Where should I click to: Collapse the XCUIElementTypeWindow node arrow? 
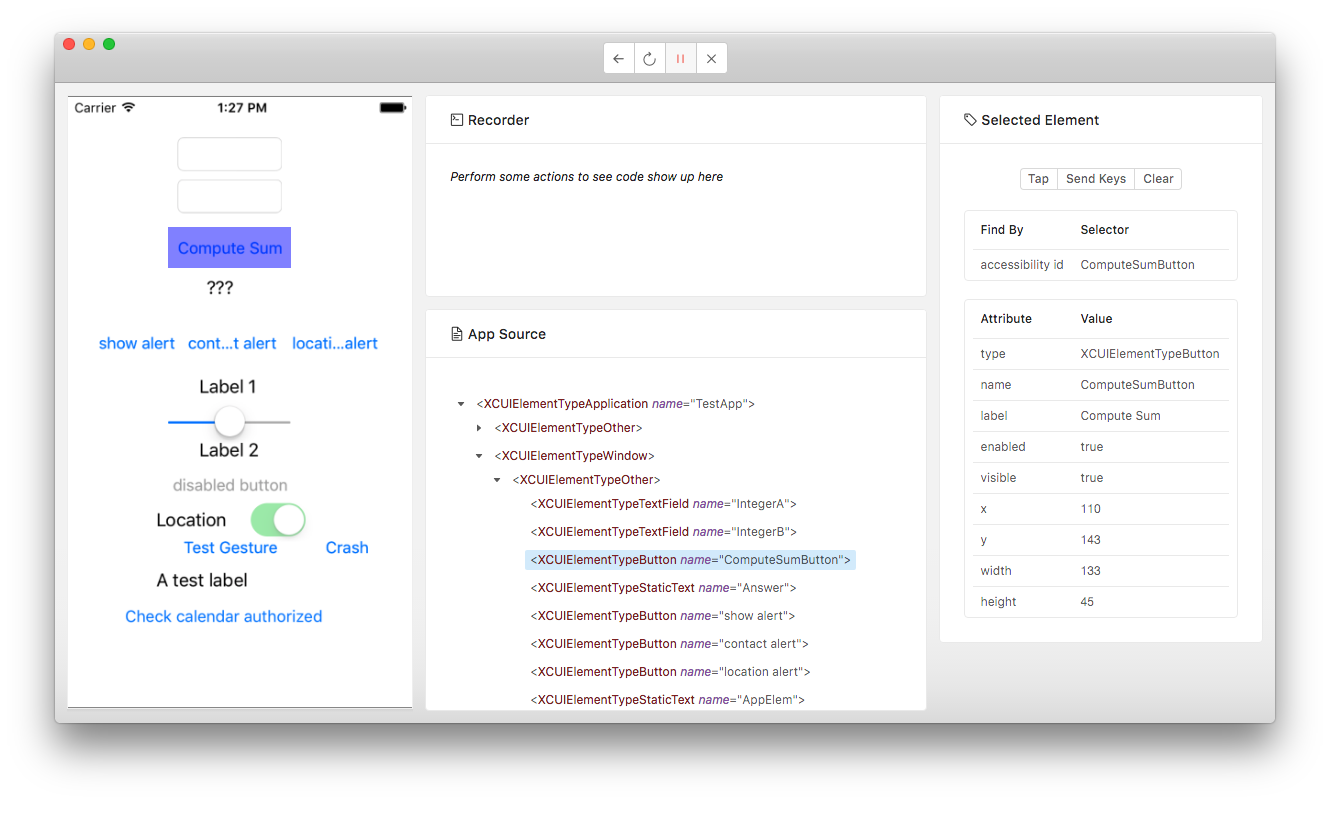(x=479, y=456)
